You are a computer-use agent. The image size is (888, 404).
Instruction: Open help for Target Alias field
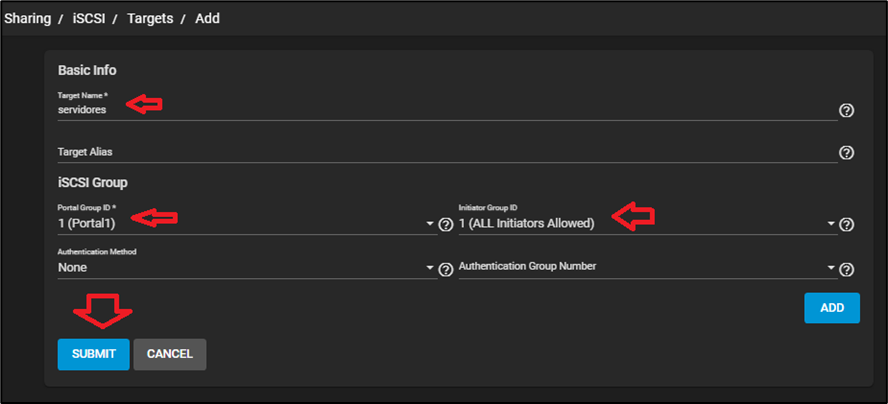pos(846,153)
